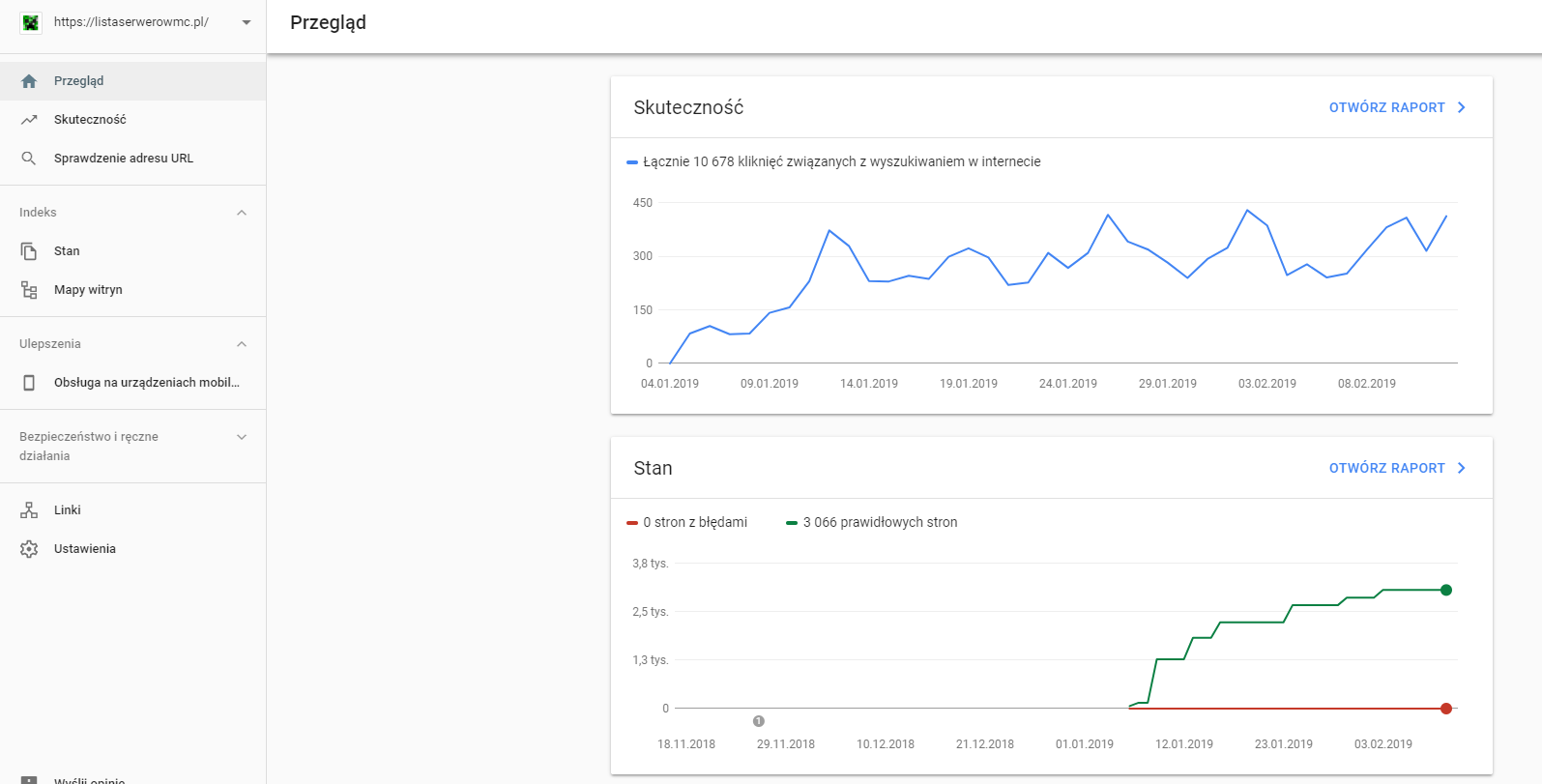Click the mobile device icon under Ulepszenia
The width and height of the screenshot is (1542, 784).
click(29, 383)
